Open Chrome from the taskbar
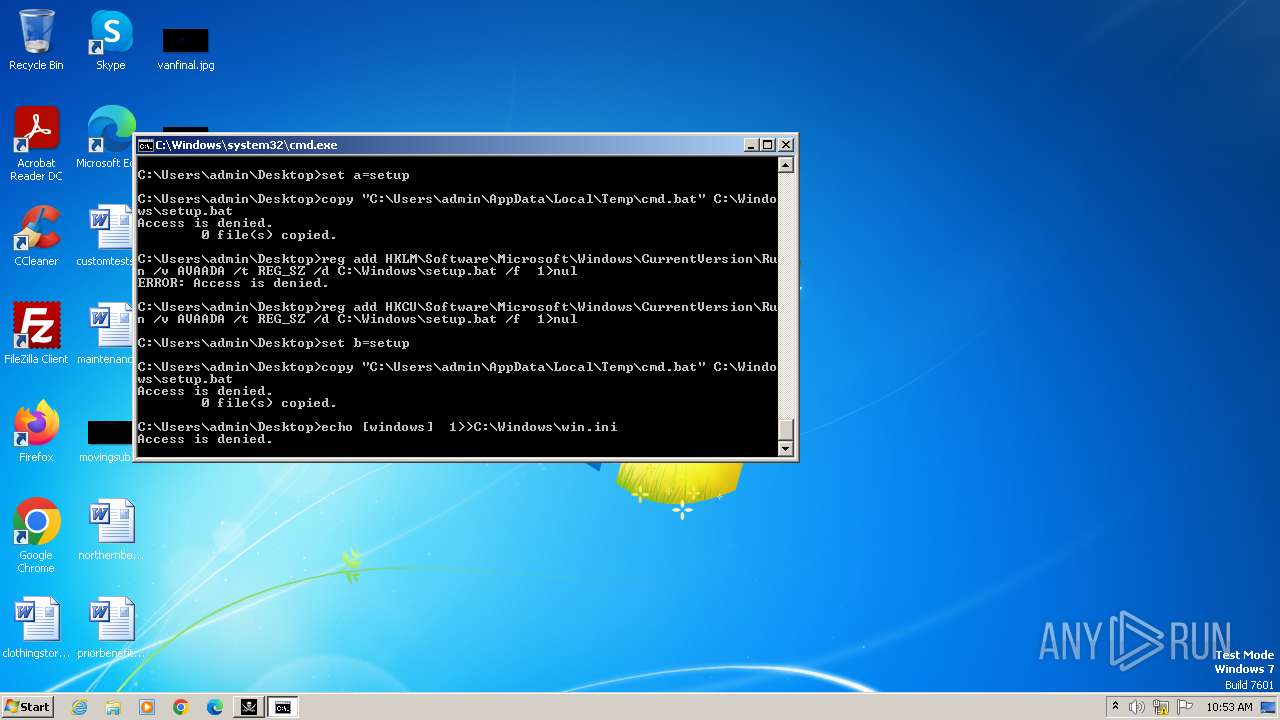Screen dimensions: 1280x720 point(181,707)
